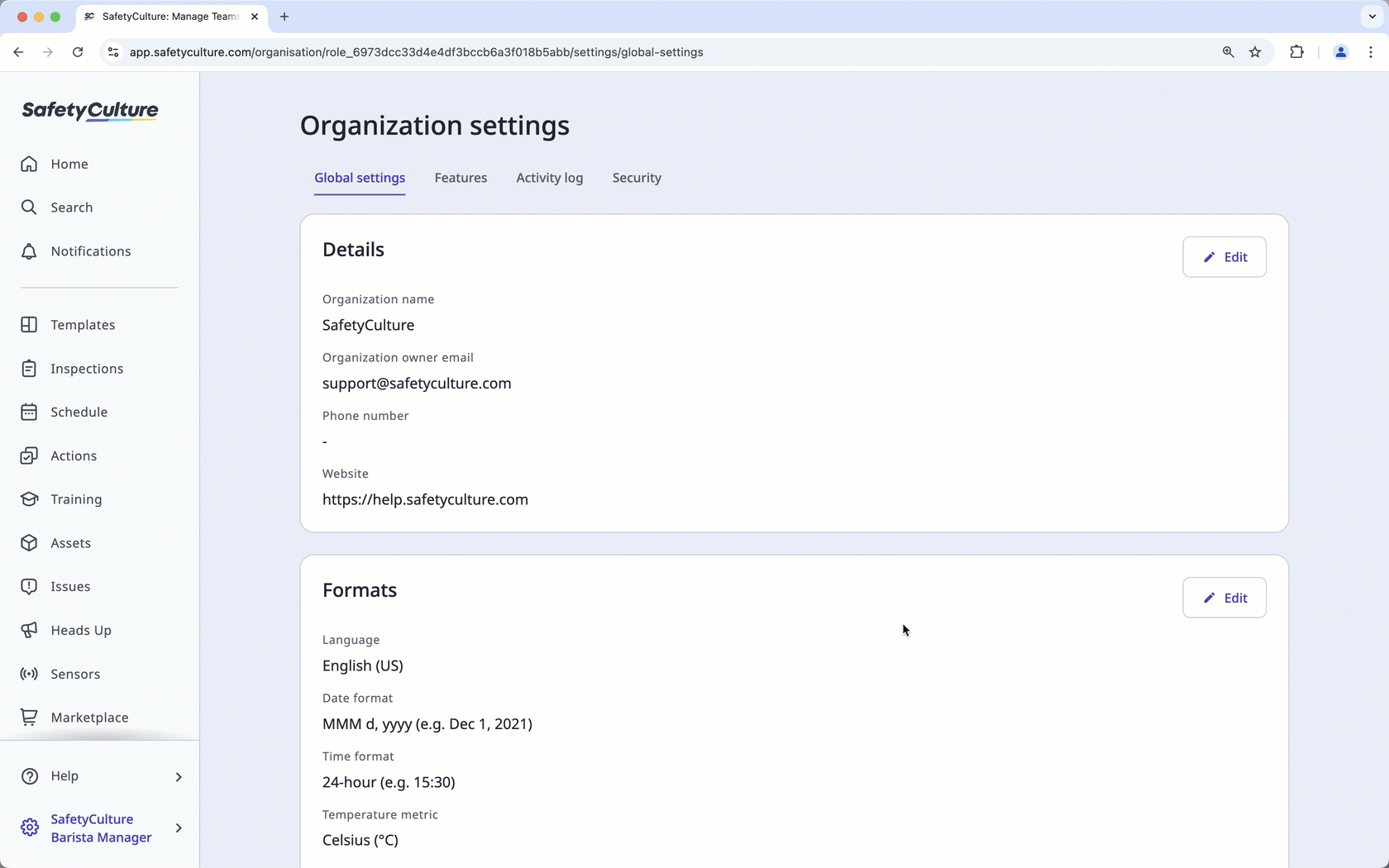The width and height of the screenshot is (1389, 868).
Task: Edit the Formats section
Action: pyautogui.click(x=1224, y=598)
